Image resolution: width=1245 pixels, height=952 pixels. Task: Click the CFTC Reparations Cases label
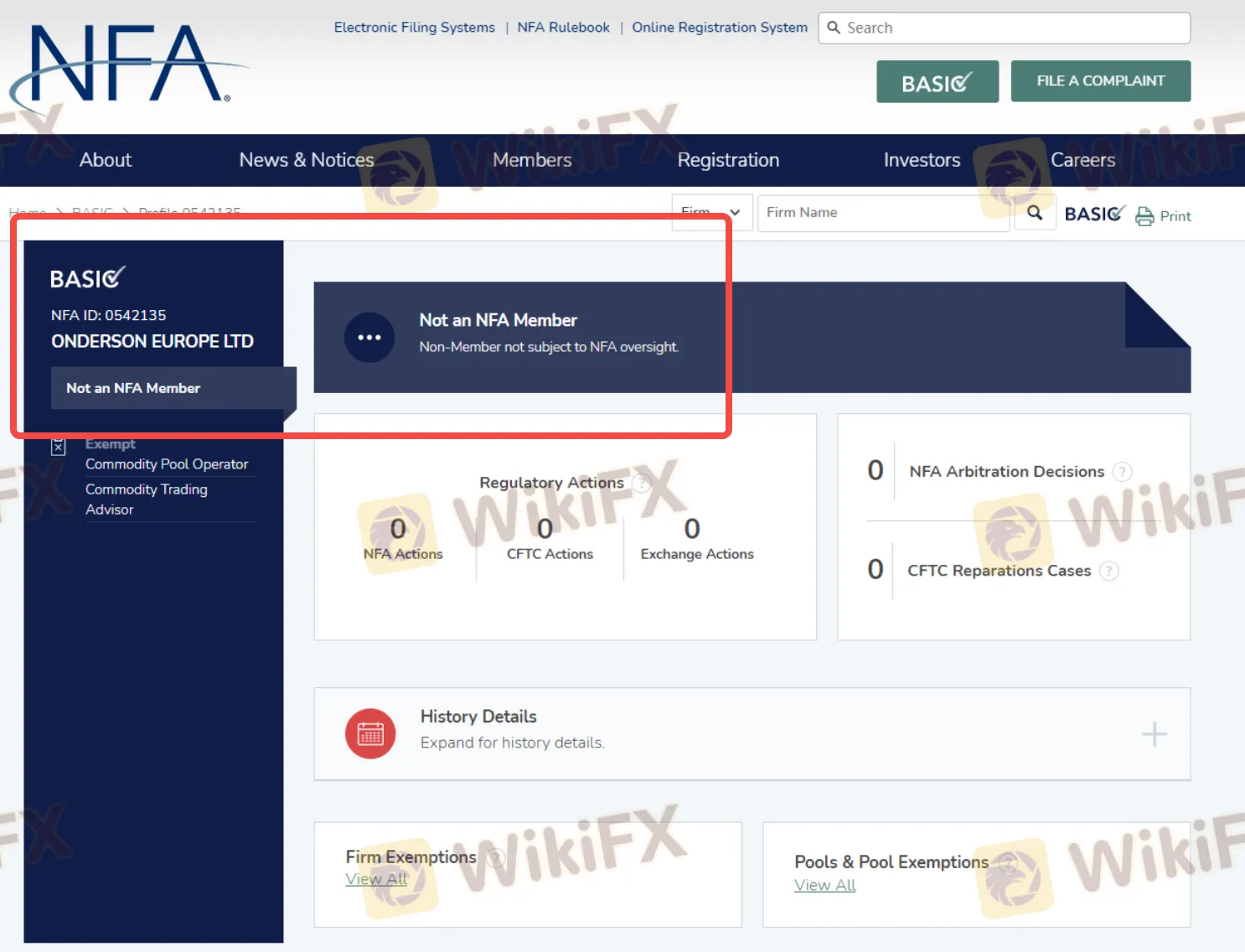[x=1000, y=571]
